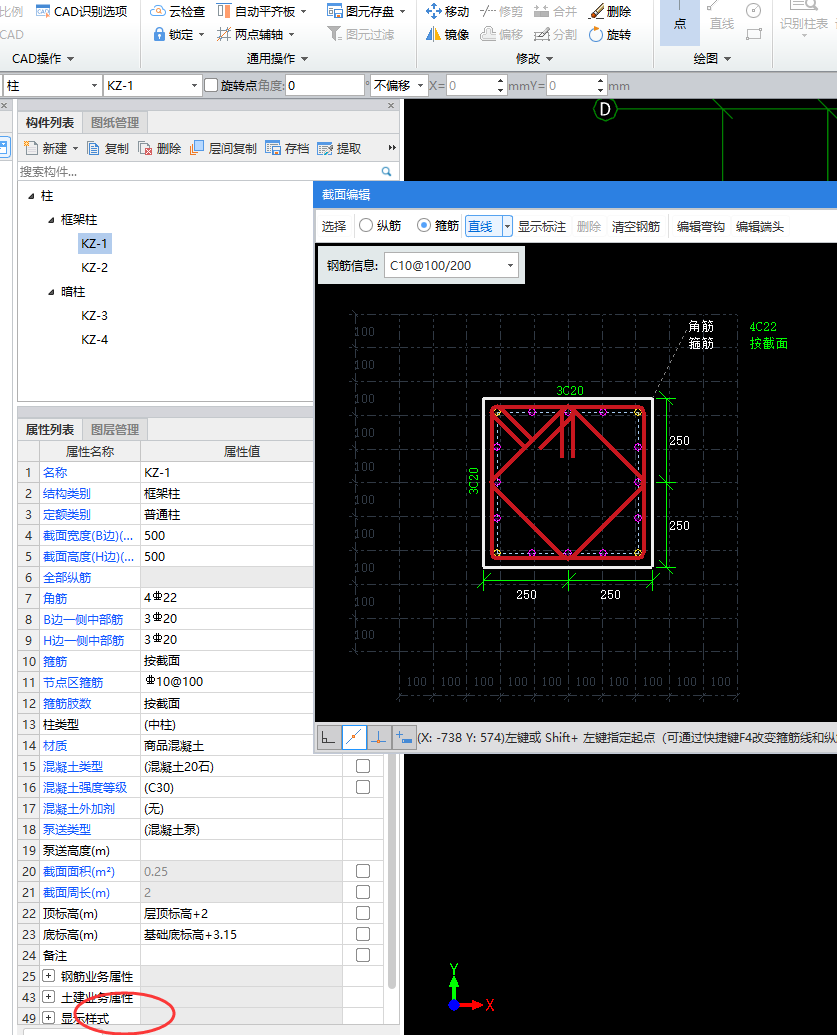Click the search magnifier icon
The height and width of the screenshot is (1035, 837).
coord(386,172)
